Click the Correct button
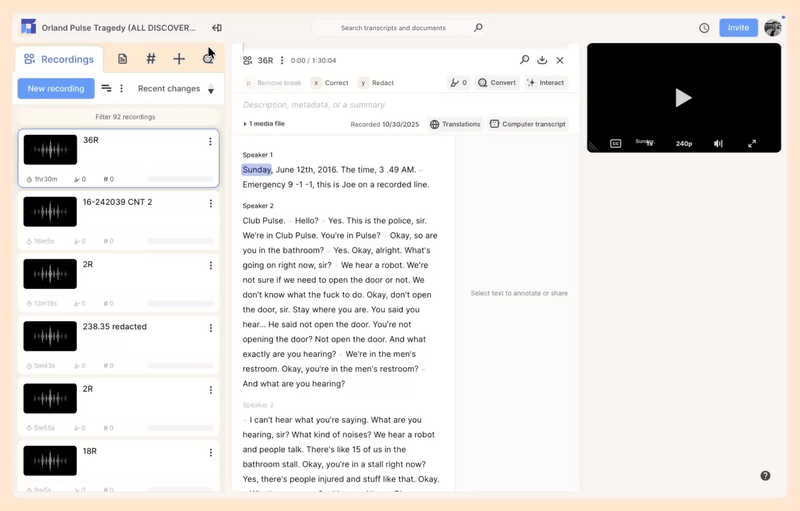The height and width of the screenshot is (511, 800). [331, 83]
